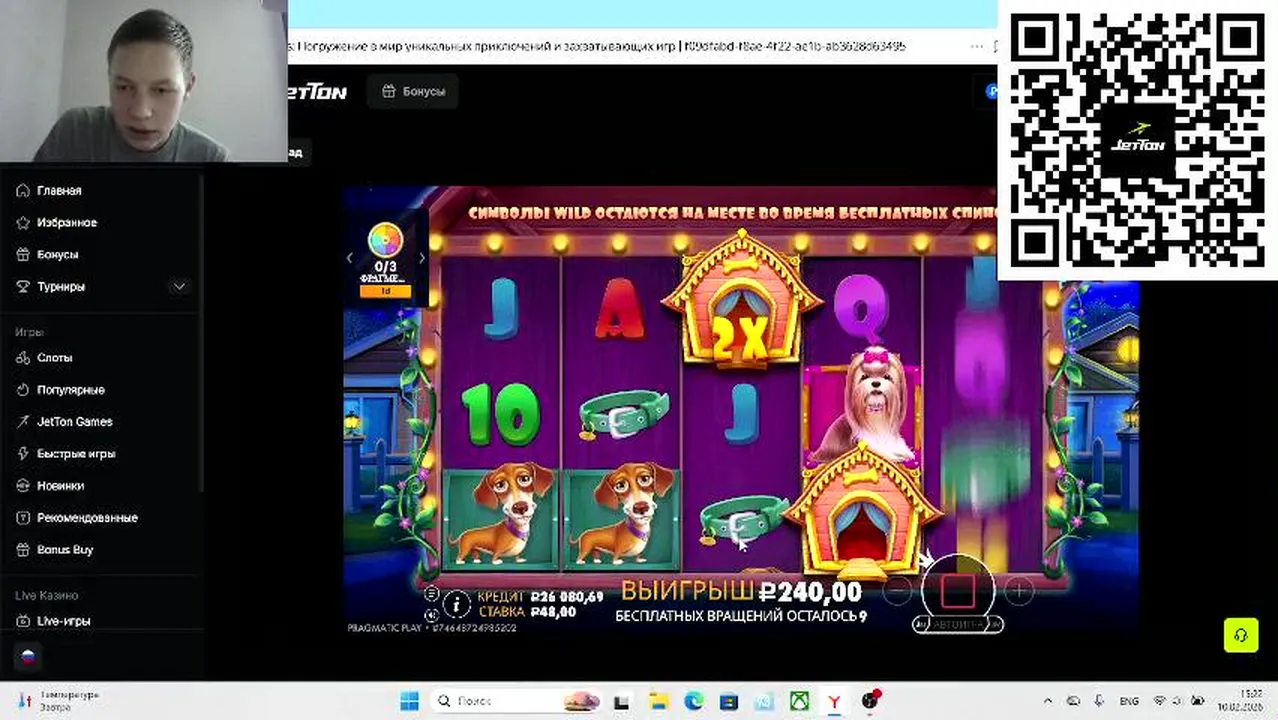The height and width of the screenshot is (720, 1278).
Task: Click left arrow beside wheel widget
Action: (x=349, y=258)
